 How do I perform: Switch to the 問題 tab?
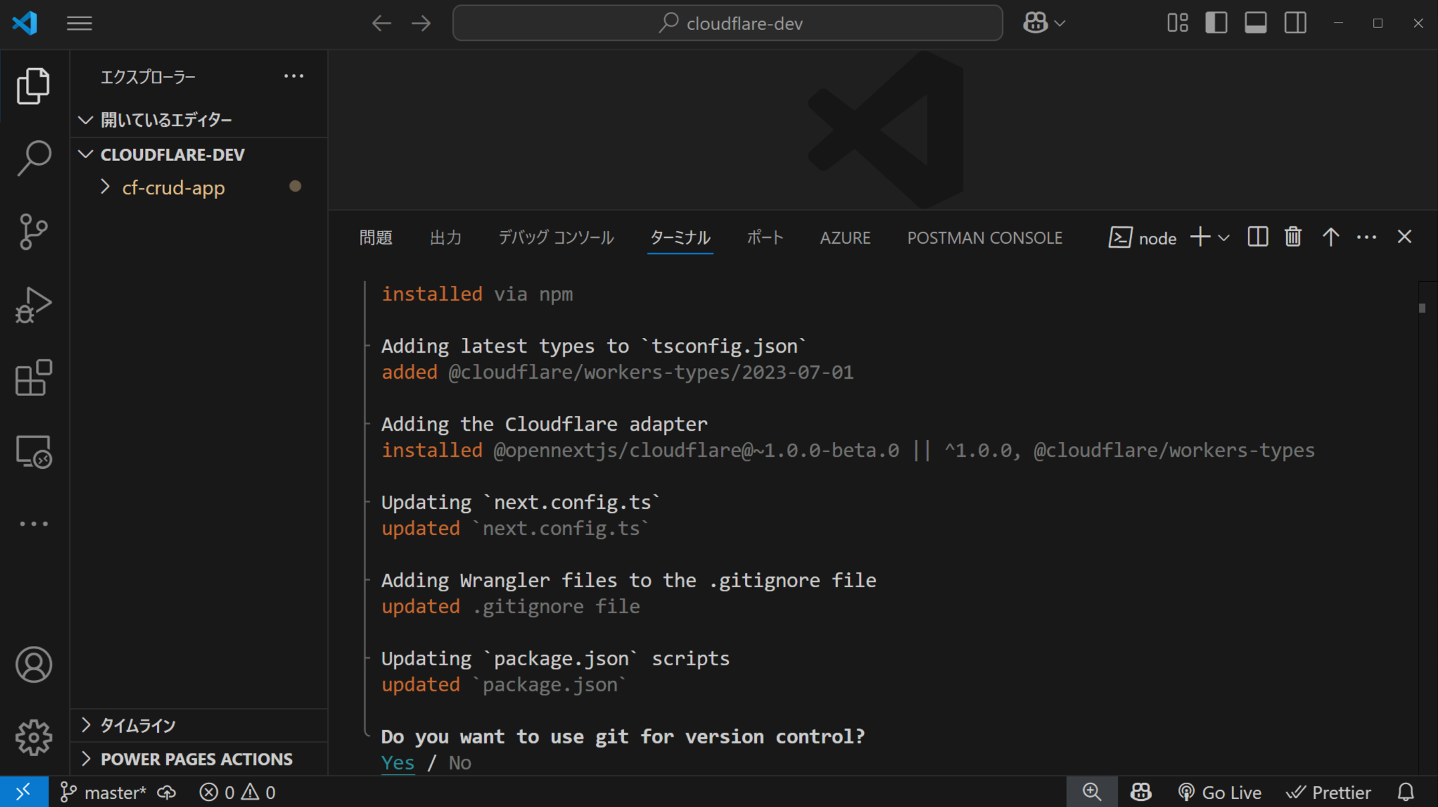coord(376,238)
